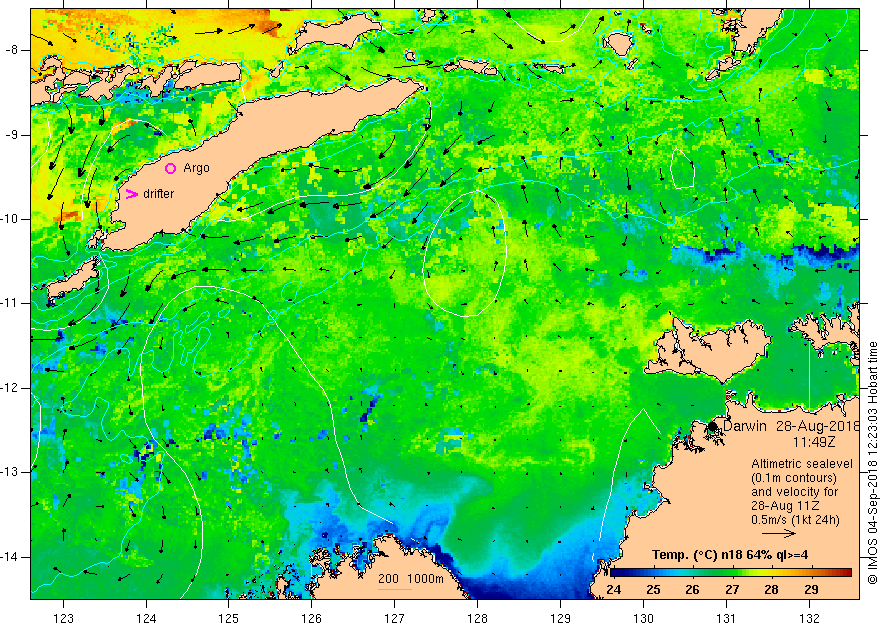Viewport: 880px width, 630px height.
Task: Click longitude axis label '128'
Action: (478, 619)
